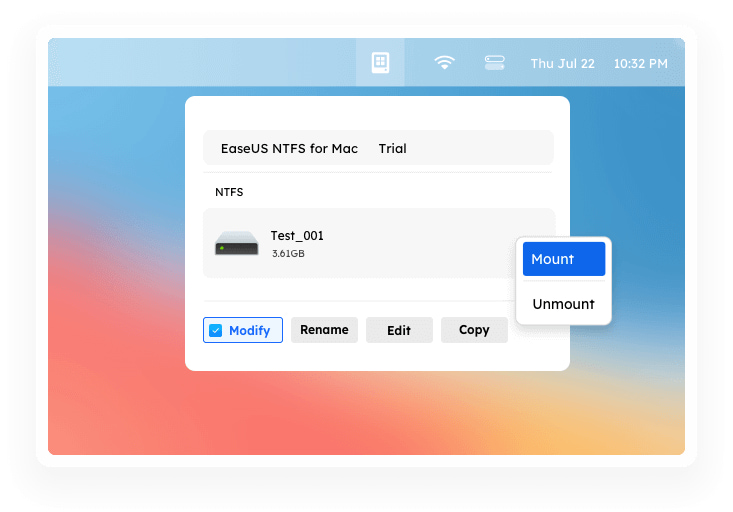The height and width of the screenshot is (512, 733).
Task: Select the Test_001 volume name
Action: [x=297, y=236]
